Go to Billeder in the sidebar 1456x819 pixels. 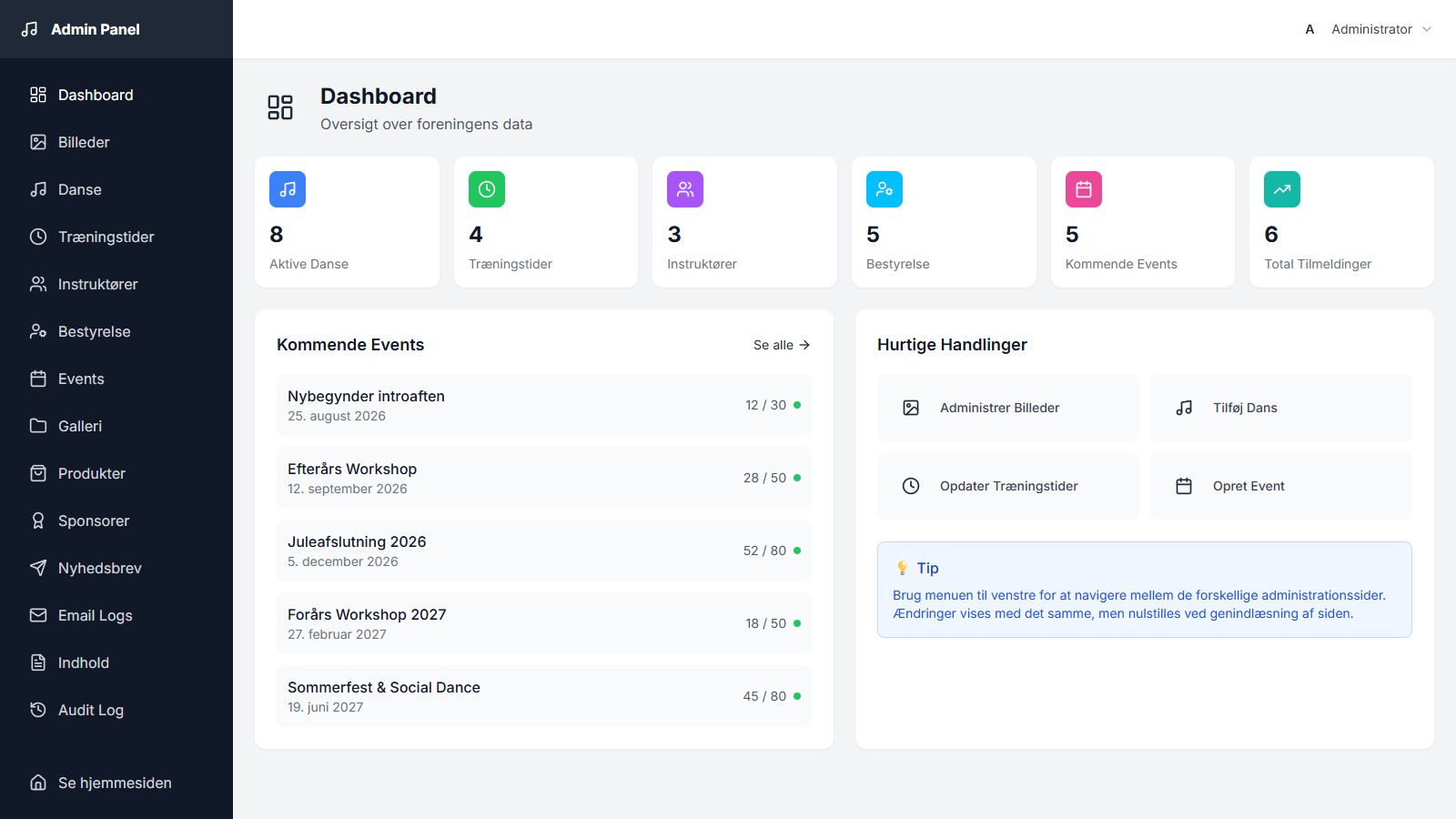[x=116, y=142]
